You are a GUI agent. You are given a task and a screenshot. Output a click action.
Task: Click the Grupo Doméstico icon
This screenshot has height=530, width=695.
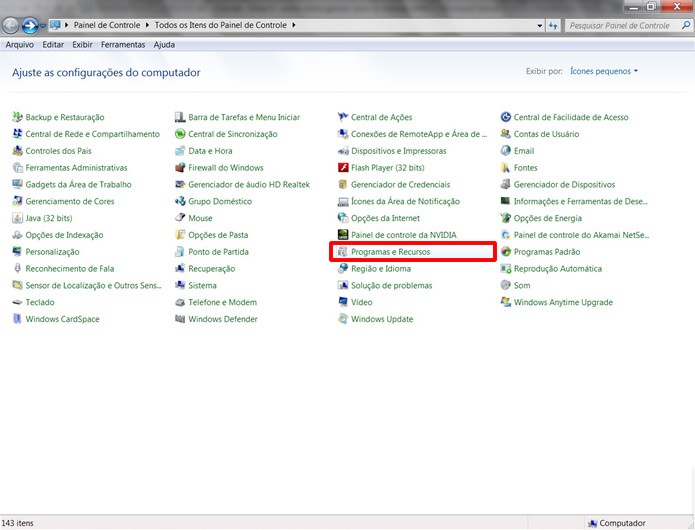pyautogui.click(x=180, y=201)
